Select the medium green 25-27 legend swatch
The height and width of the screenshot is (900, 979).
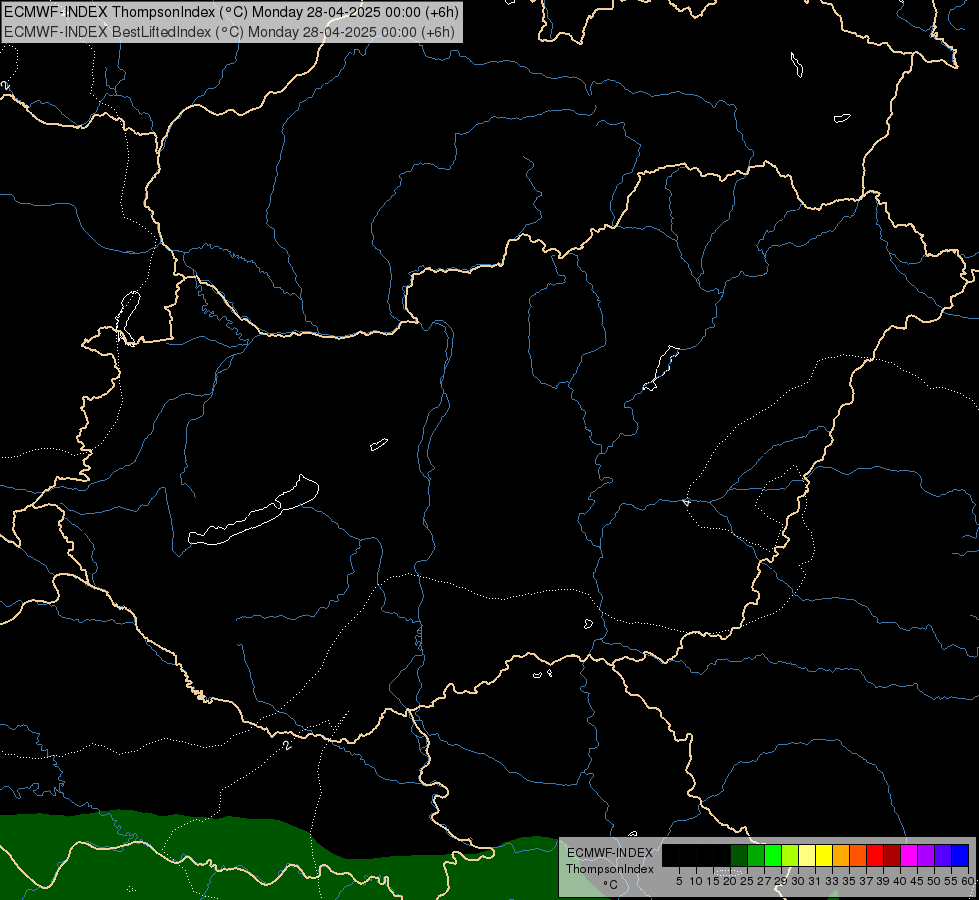[756, 855]
